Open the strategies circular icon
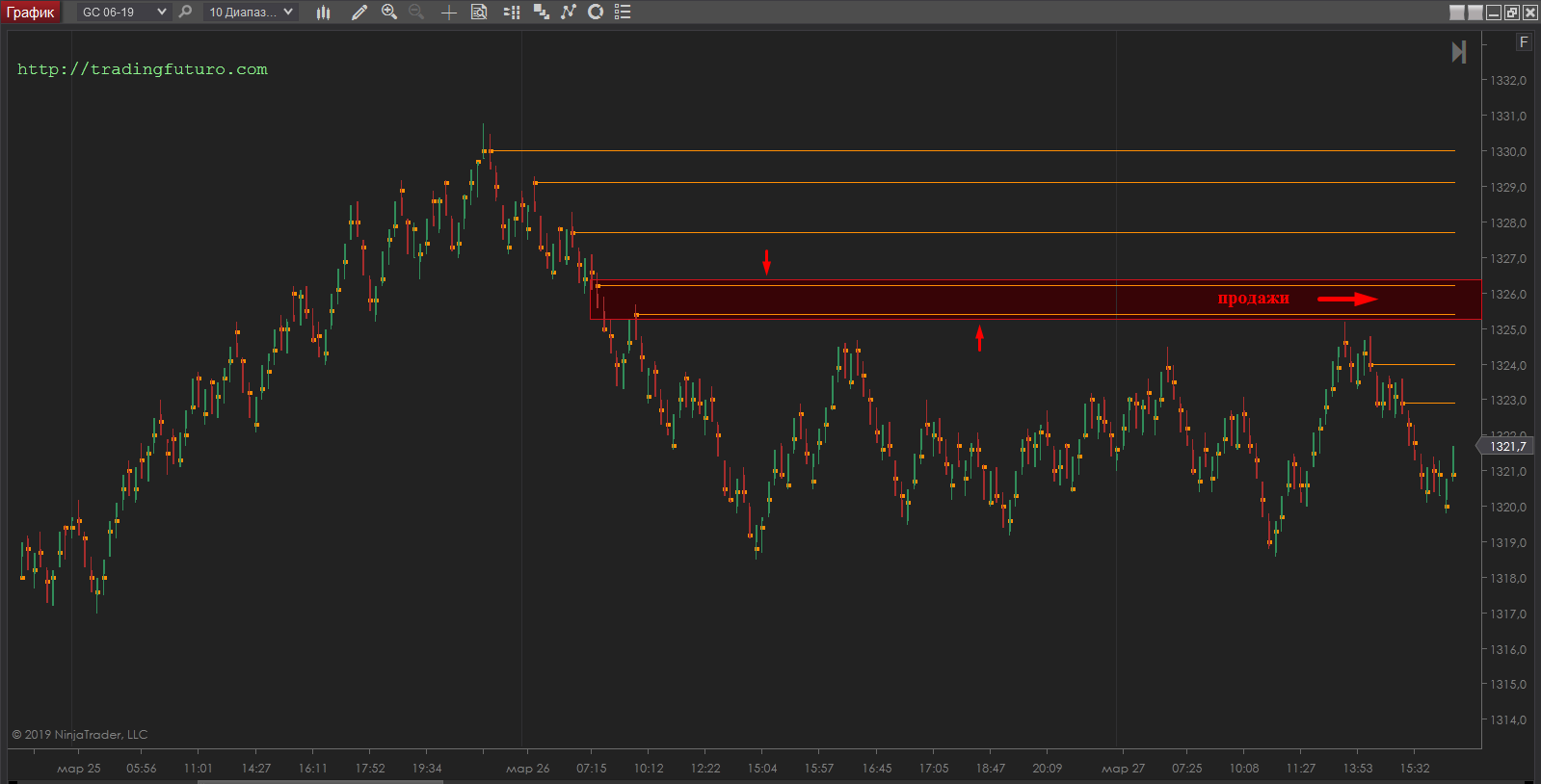This screenshot has height=784, width=1541. click(596, 13)
